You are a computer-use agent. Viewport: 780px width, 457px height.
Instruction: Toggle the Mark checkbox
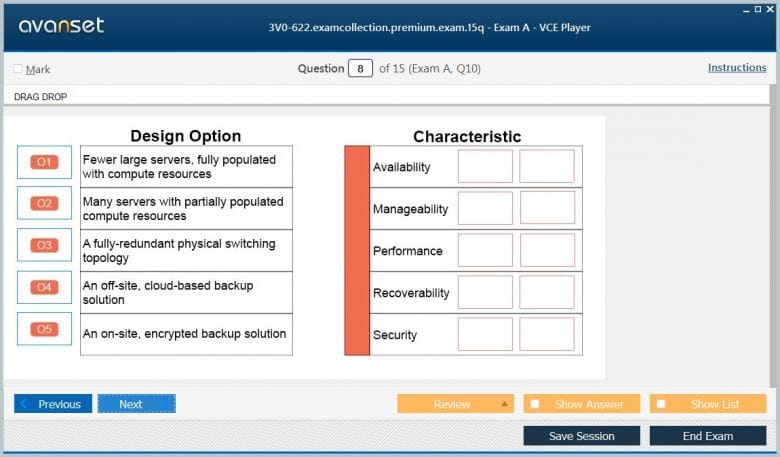18,69
